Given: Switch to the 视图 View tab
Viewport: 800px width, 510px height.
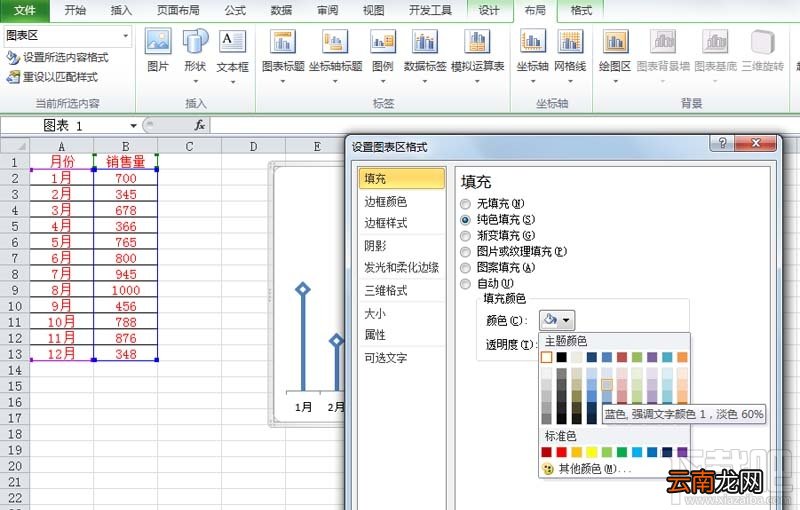Looking at the screenshot, I should 373,11.
